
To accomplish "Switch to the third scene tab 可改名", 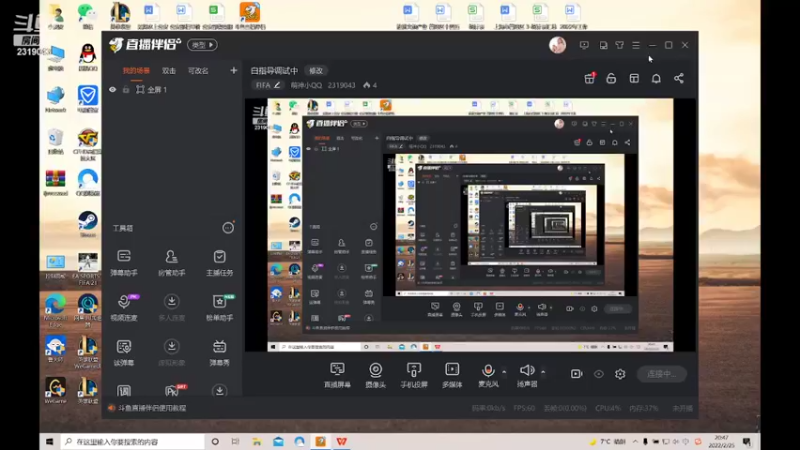I will [198, 71].
